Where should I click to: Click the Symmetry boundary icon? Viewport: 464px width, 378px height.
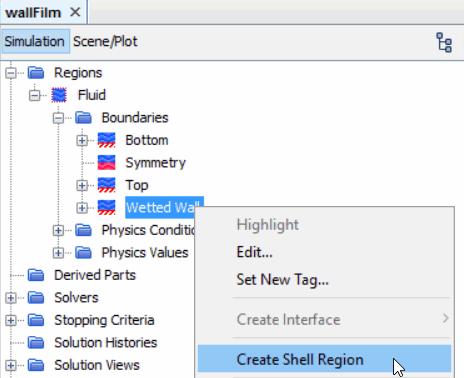click(x=106, y=163)
